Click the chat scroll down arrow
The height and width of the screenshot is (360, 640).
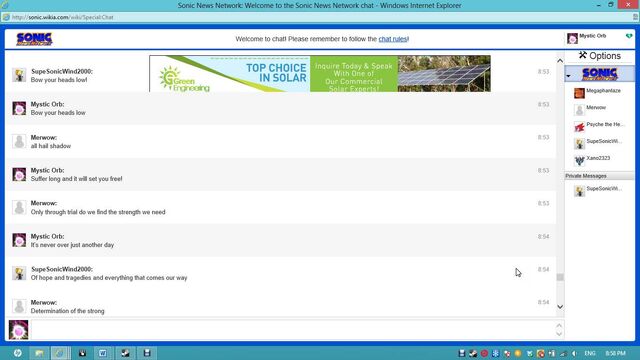pyautogui.click(x=560, y=307)
